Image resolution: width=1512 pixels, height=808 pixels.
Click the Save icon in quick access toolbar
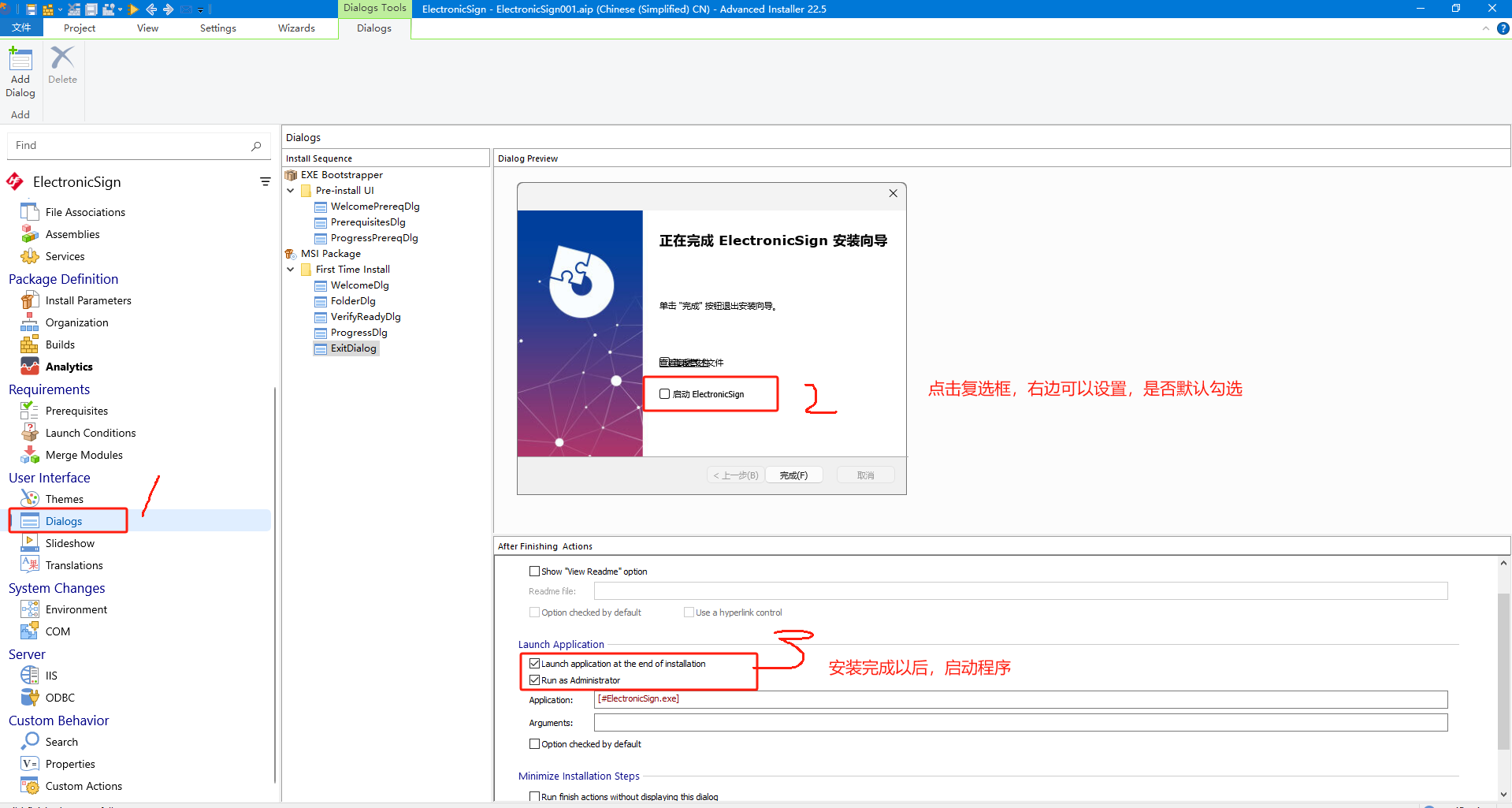click(32, 9)
